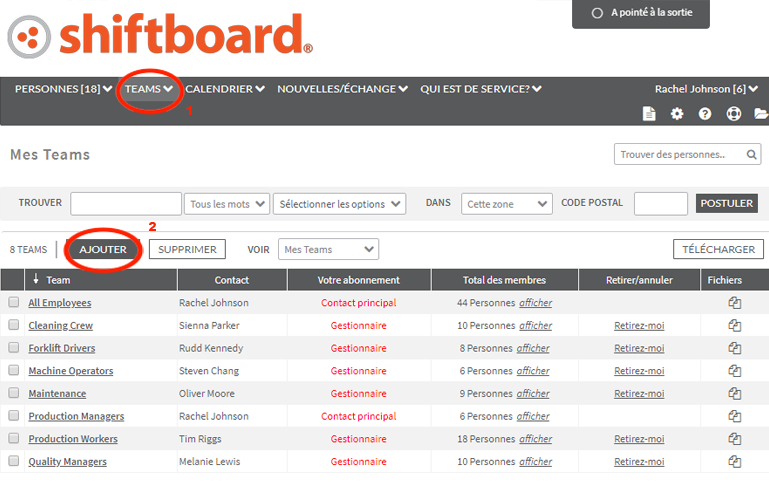Check the Forklift Drivers row checkbox
The image size is (769, 487).
coord(14,347)
